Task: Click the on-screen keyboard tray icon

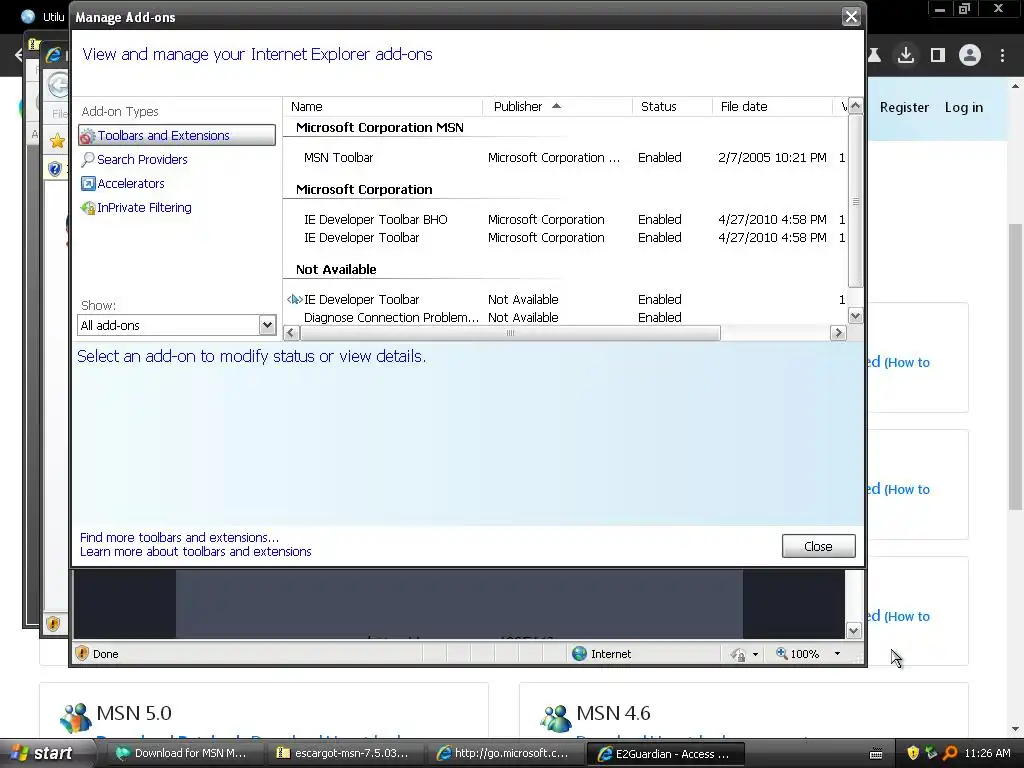Action: click(x=876, y=754)
